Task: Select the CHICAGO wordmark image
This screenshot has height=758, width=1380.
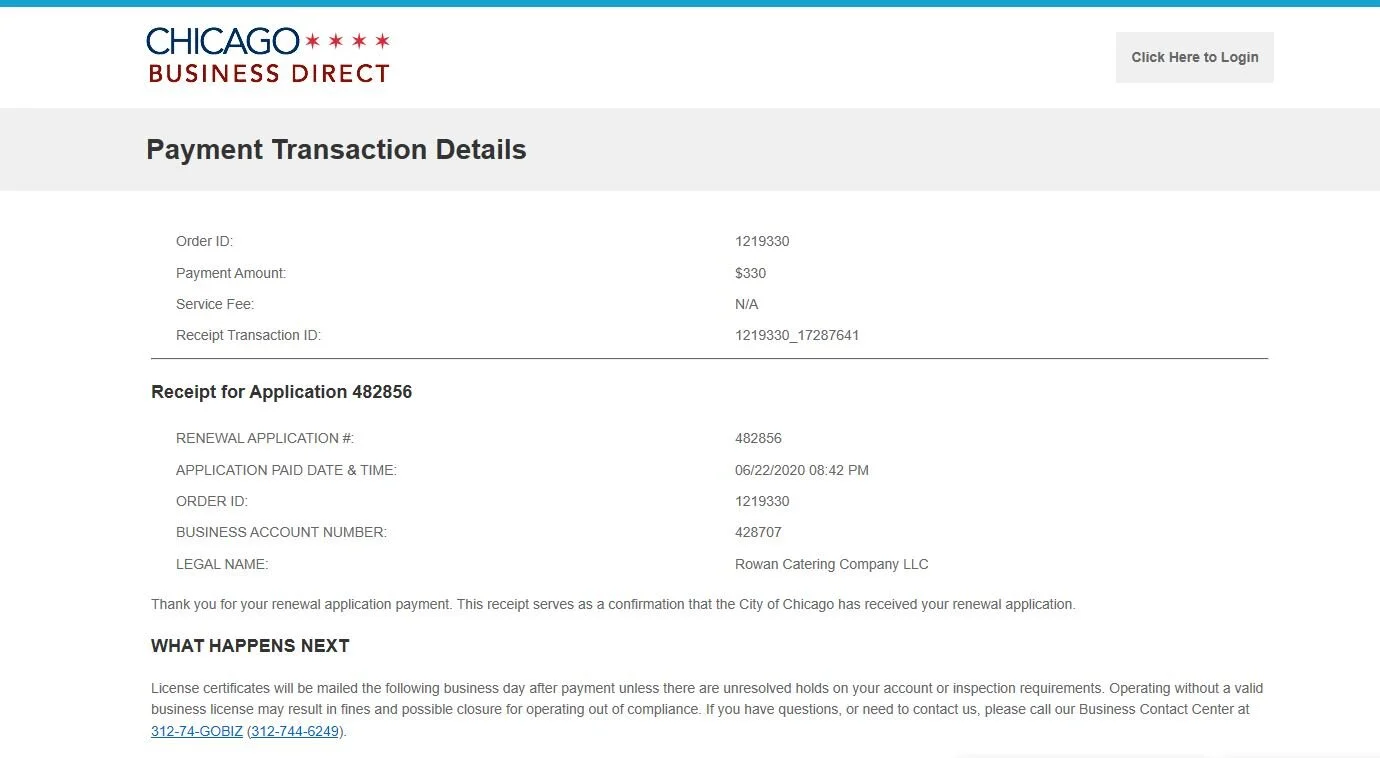Action: click(x=222, y=42)
